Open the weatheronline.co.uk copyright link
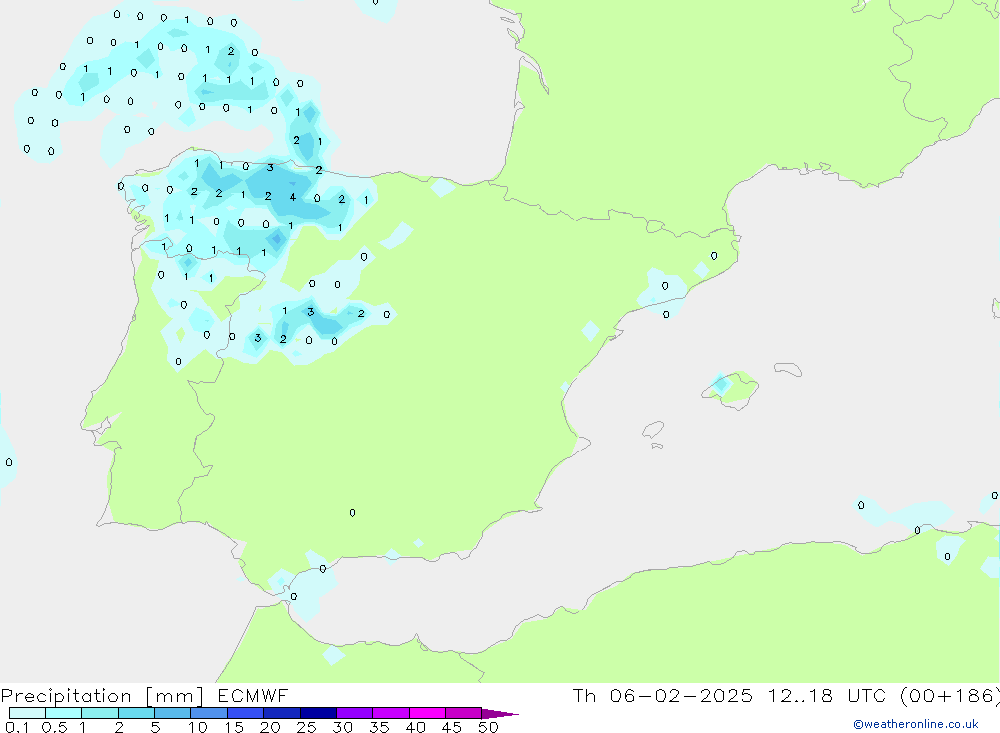 916,724
